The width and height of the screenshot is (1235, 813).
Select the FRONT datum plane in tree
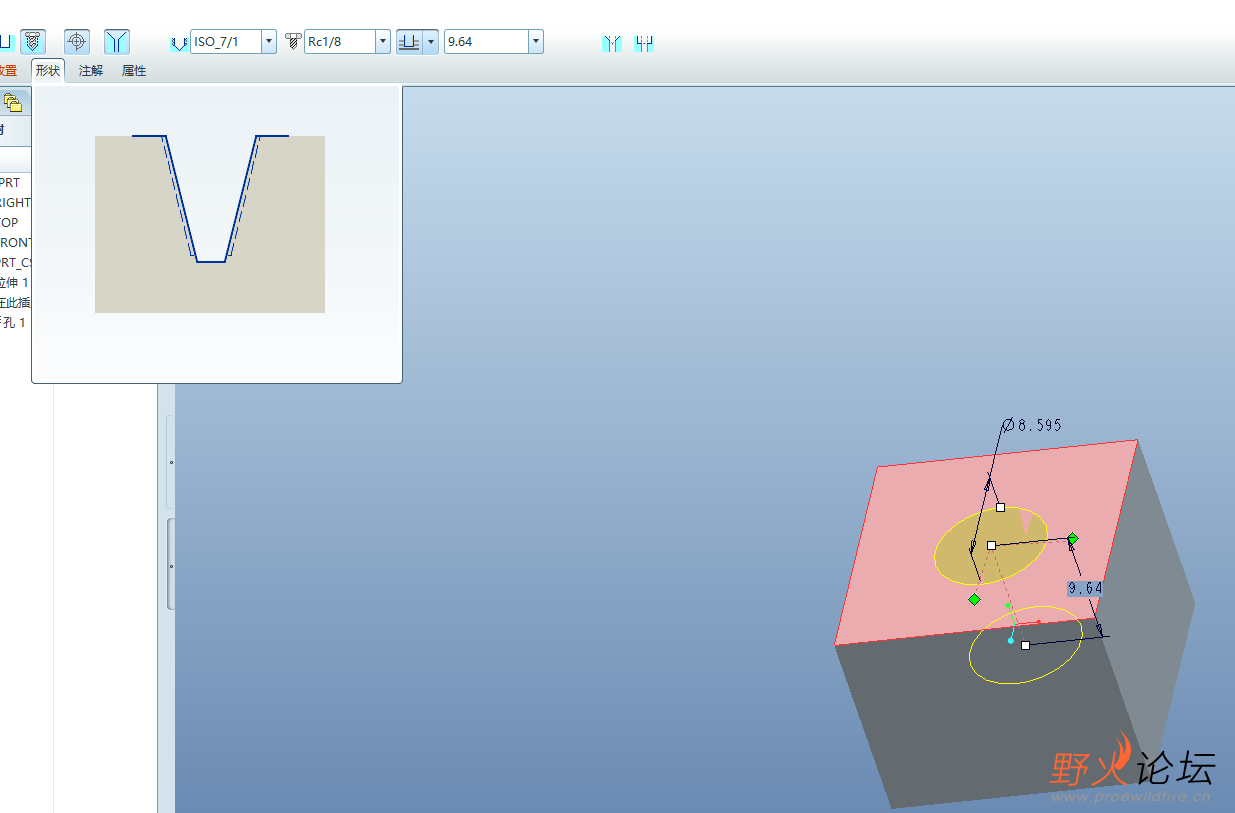(x=15, y=243)
